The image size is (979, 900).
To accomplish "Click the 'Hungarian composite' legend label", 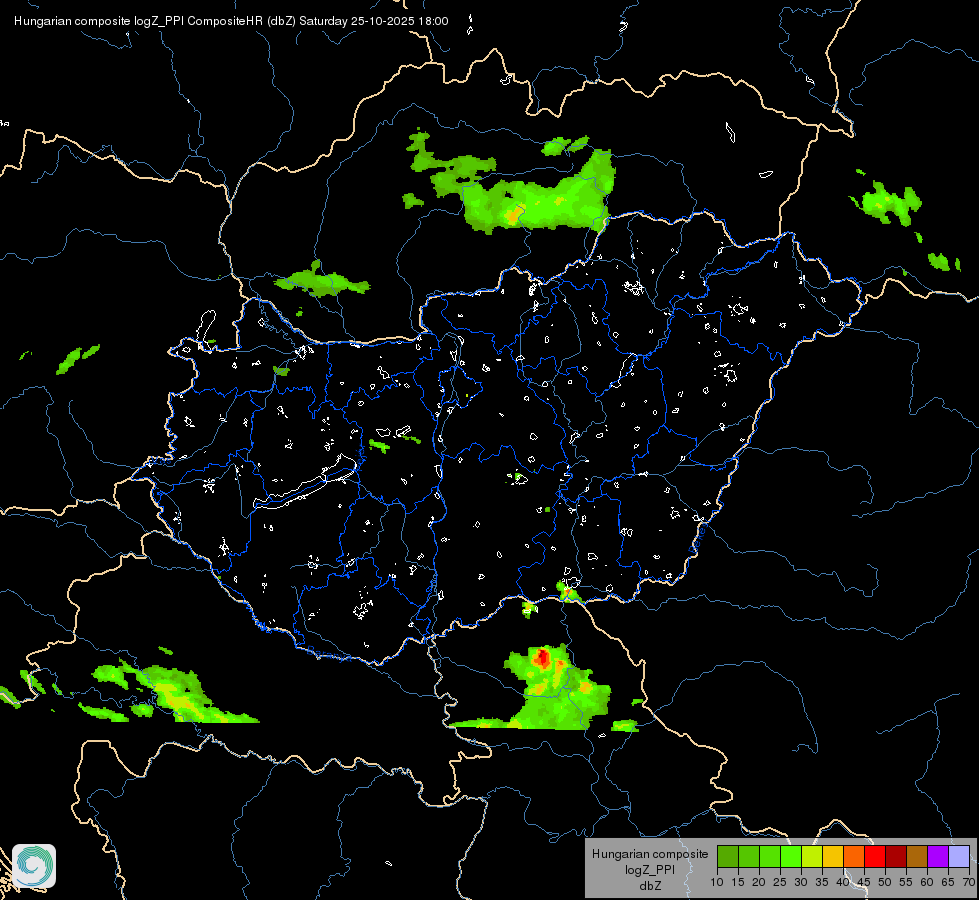I will coord(650,854).
